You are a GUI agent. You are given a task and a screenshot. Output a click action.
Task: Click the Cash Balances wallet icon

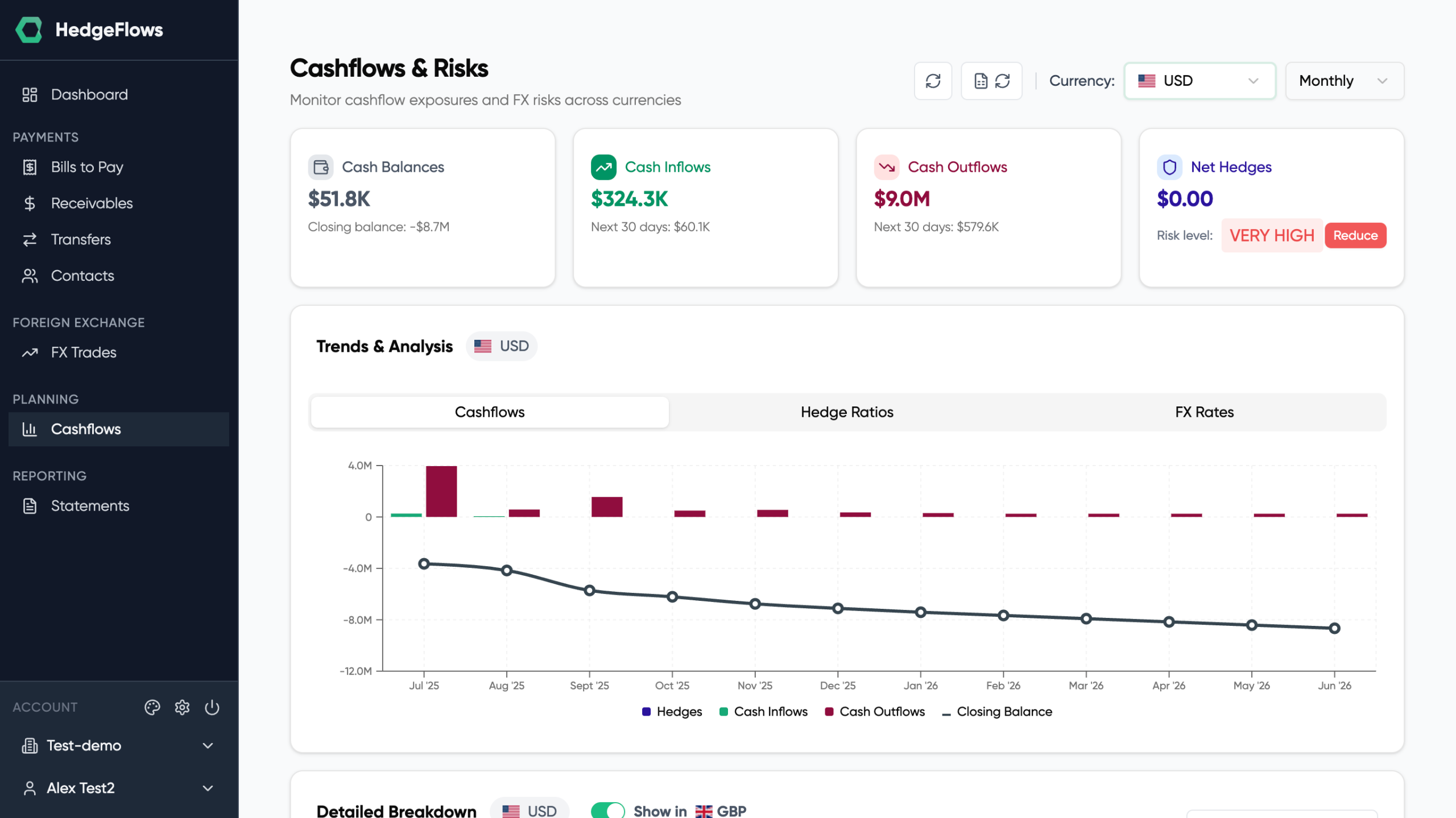pos(321,167)
